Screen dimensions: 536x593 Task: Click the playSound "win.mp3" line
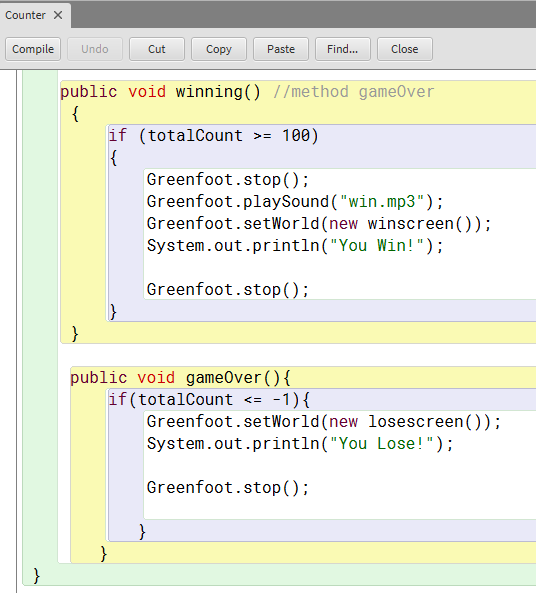[295, 202]
